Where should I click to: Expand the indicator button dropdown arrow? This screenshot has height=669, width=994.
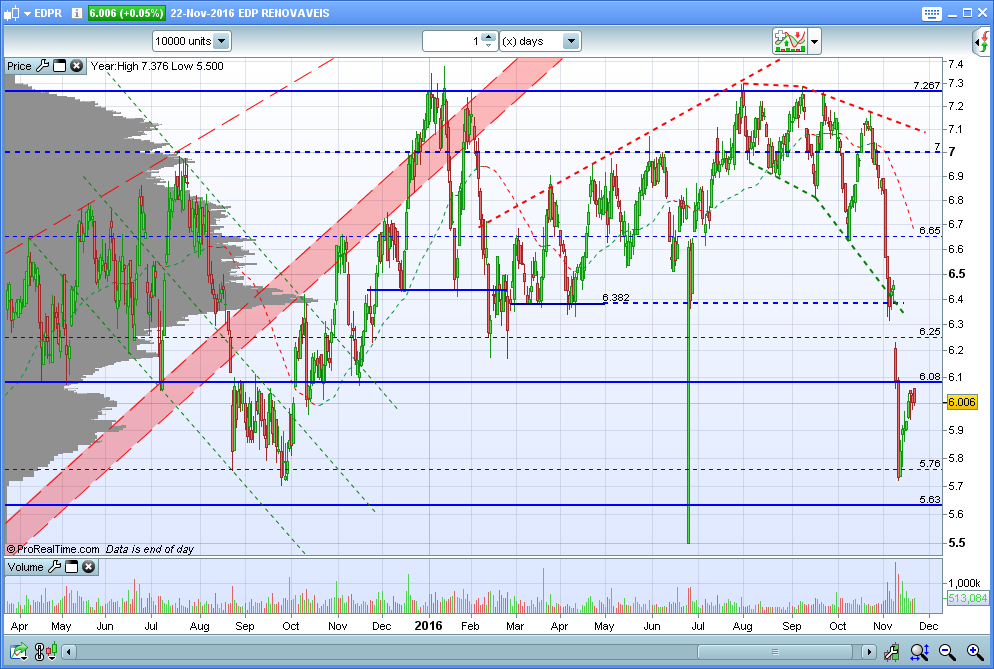click(815, 42)
